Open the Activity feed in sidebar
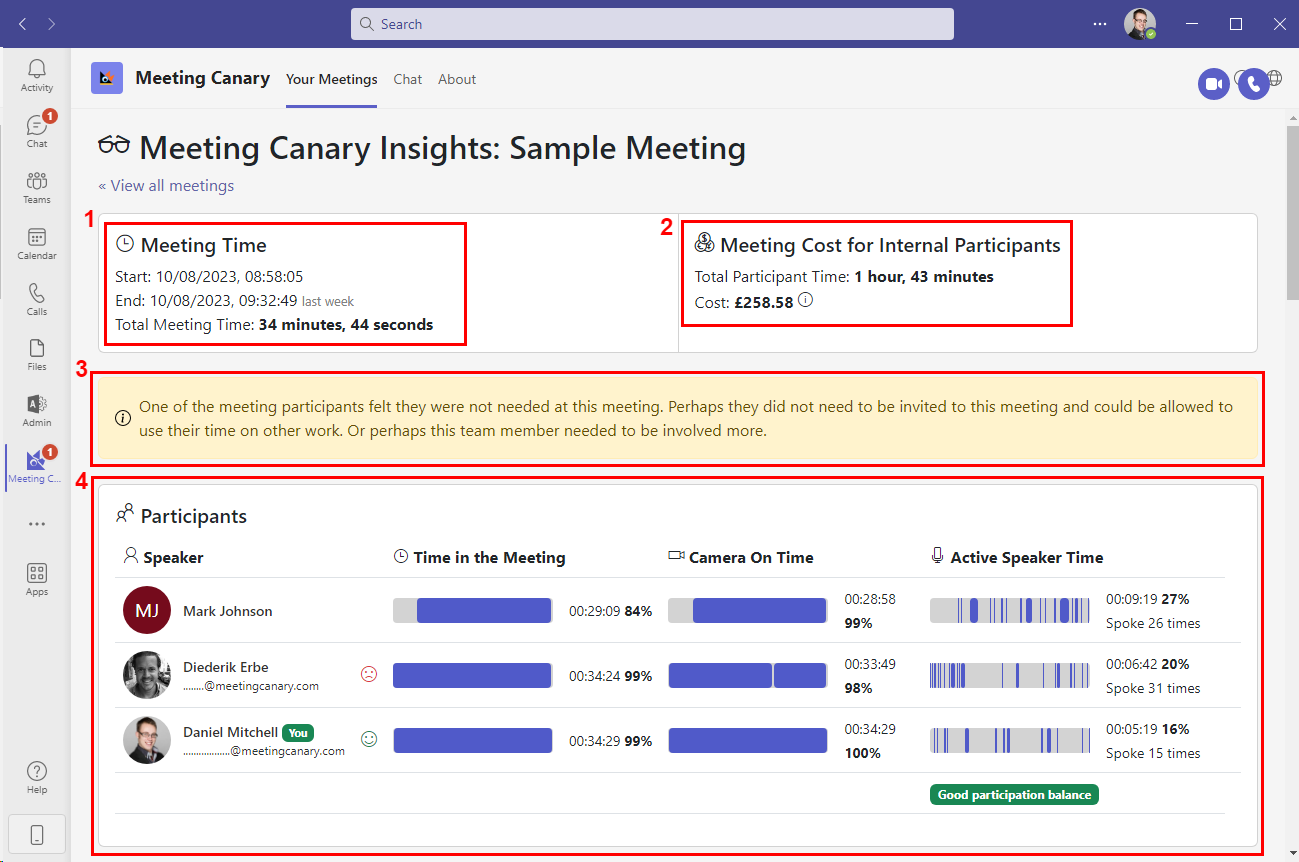1299x862 pixels. [37, 75]
